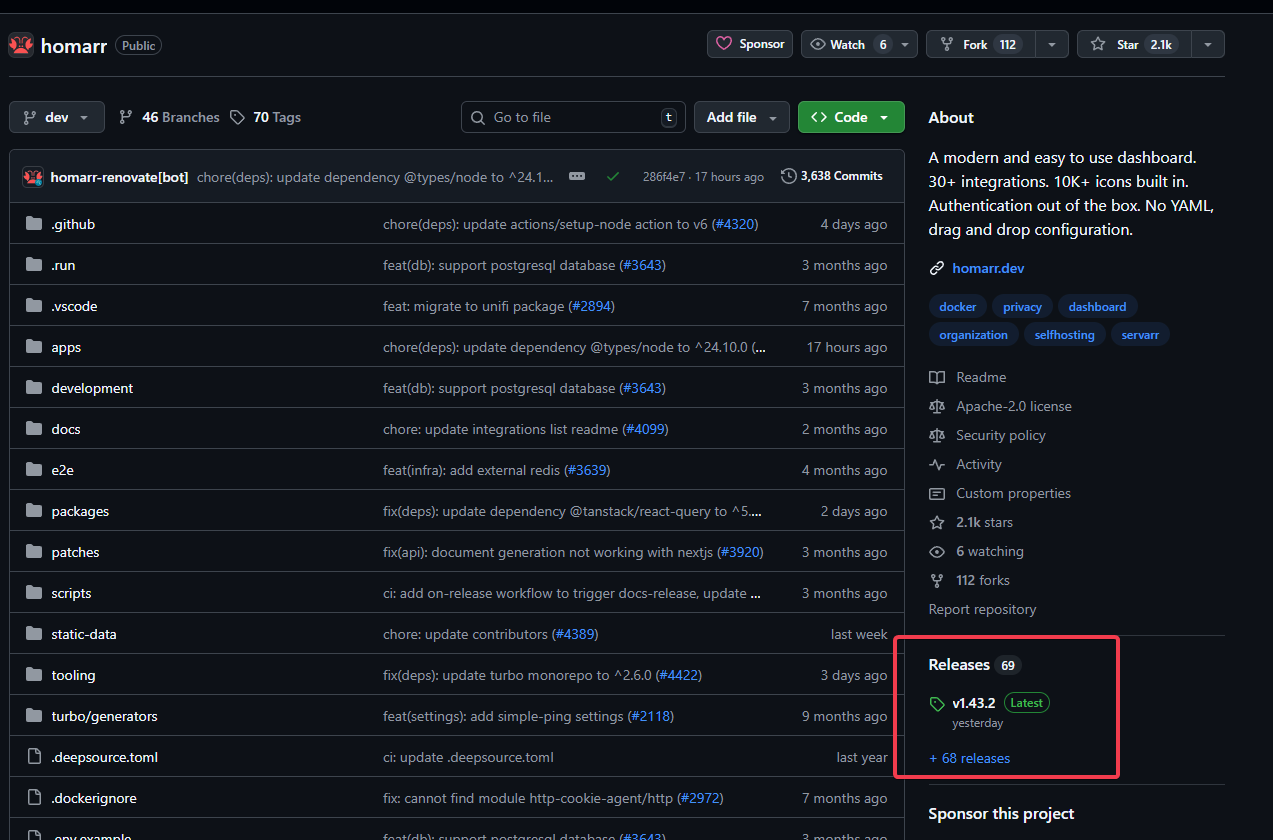
Task: Open pull request #2972 link
Action: 700,798
